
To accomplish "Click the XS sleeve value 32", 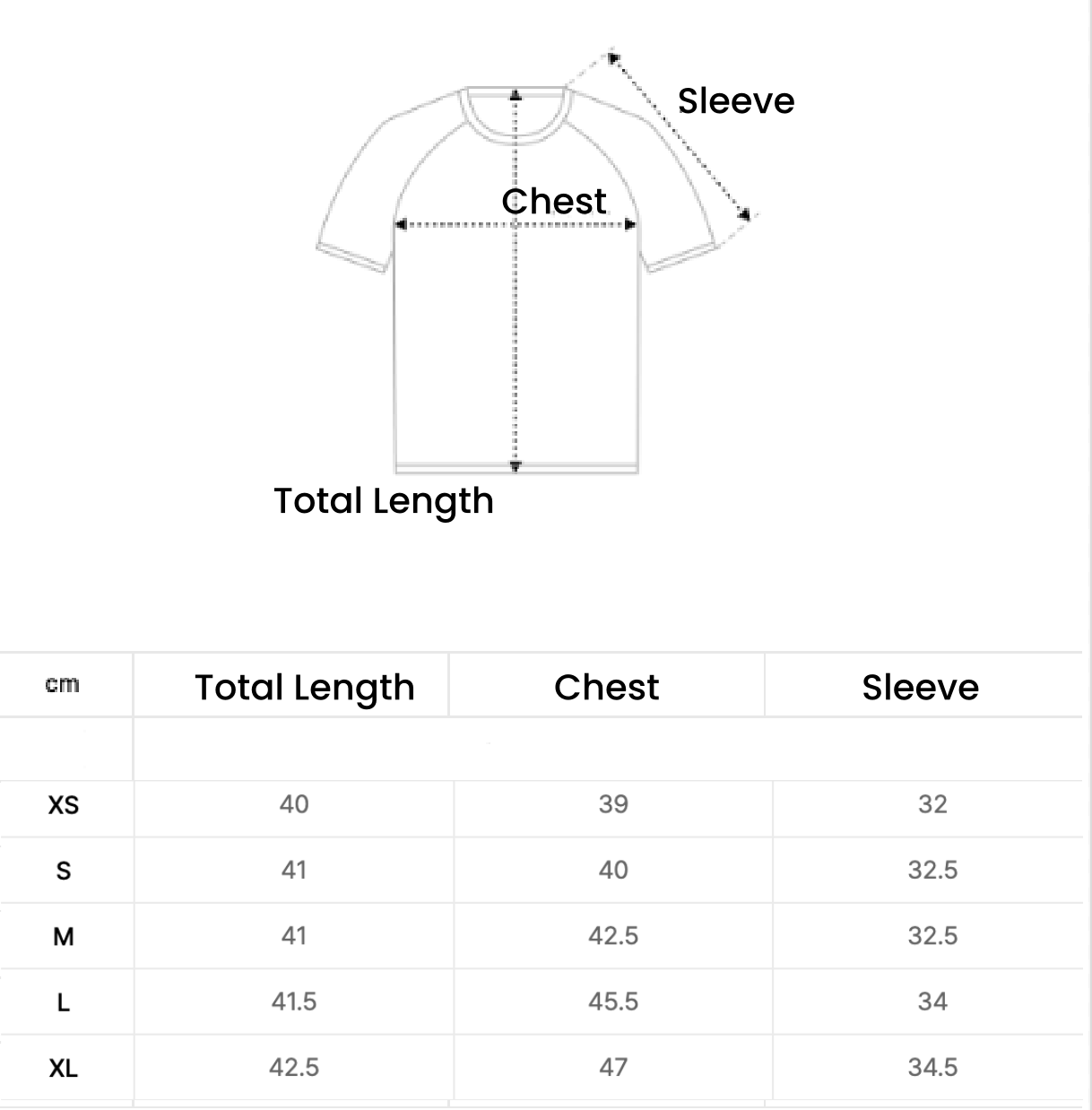I will [932, 804].
